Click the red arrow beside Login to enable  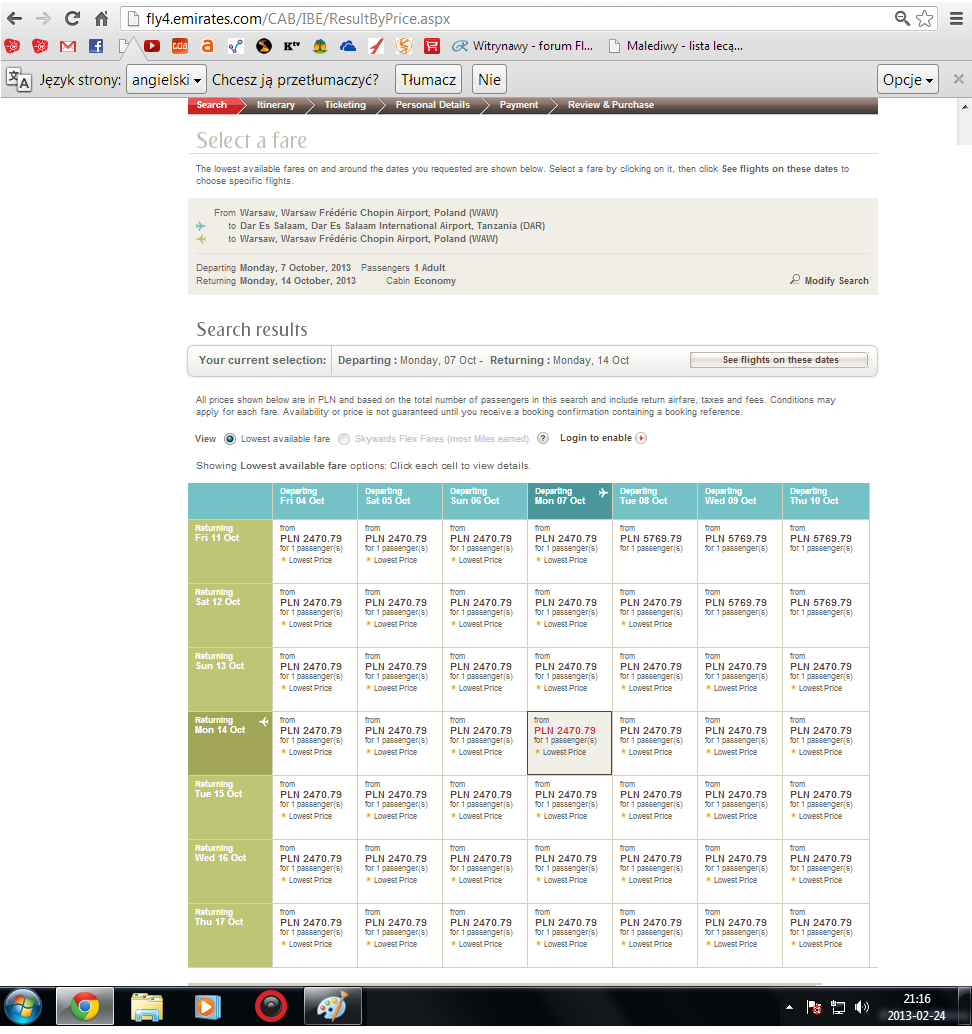pyautogui.click(x=641, y=438)
